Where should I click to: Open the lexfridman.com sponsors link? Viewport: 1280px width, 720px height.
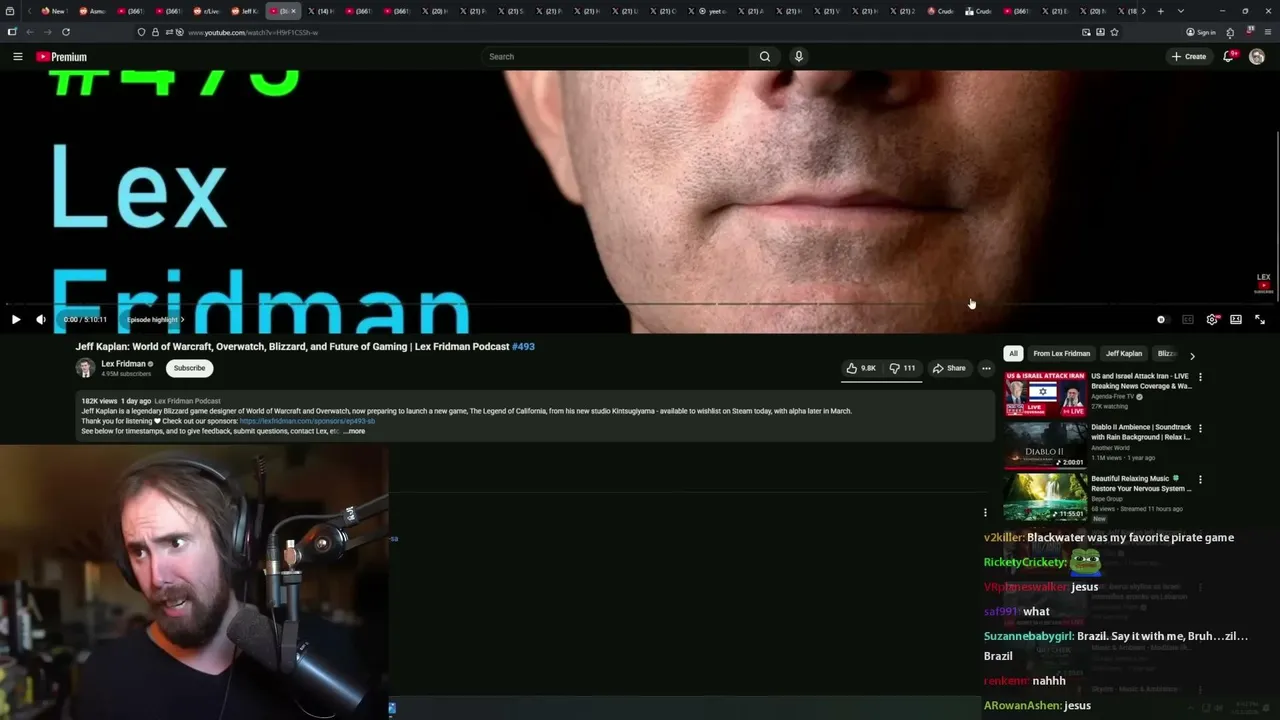click(307, 421)
